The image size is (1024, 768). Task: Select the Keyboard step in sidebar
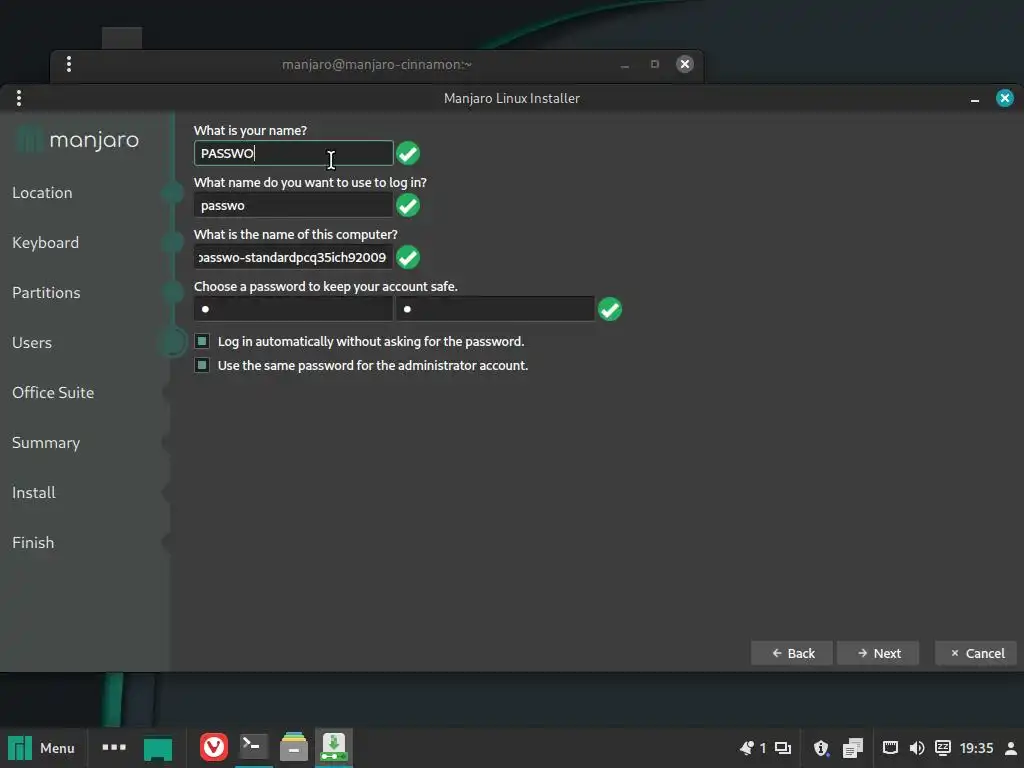point(46,243)
